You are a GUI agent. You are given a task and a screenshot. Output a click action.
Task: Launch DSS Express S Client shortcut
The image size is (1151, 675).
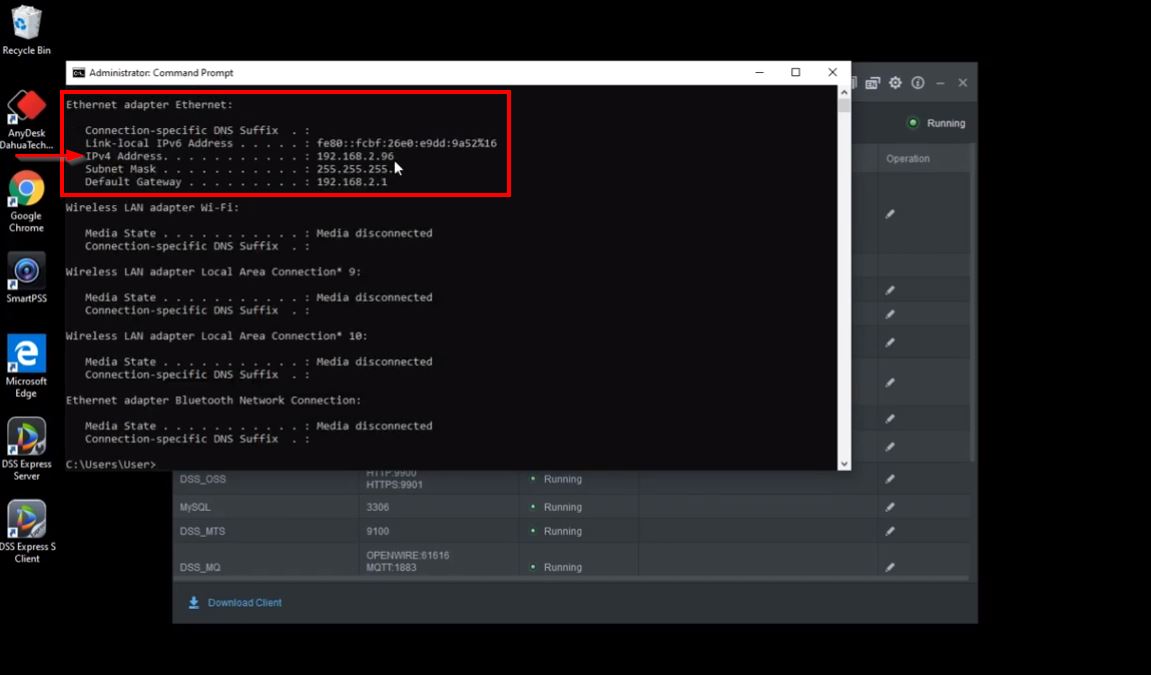click(x=26, y=532)
